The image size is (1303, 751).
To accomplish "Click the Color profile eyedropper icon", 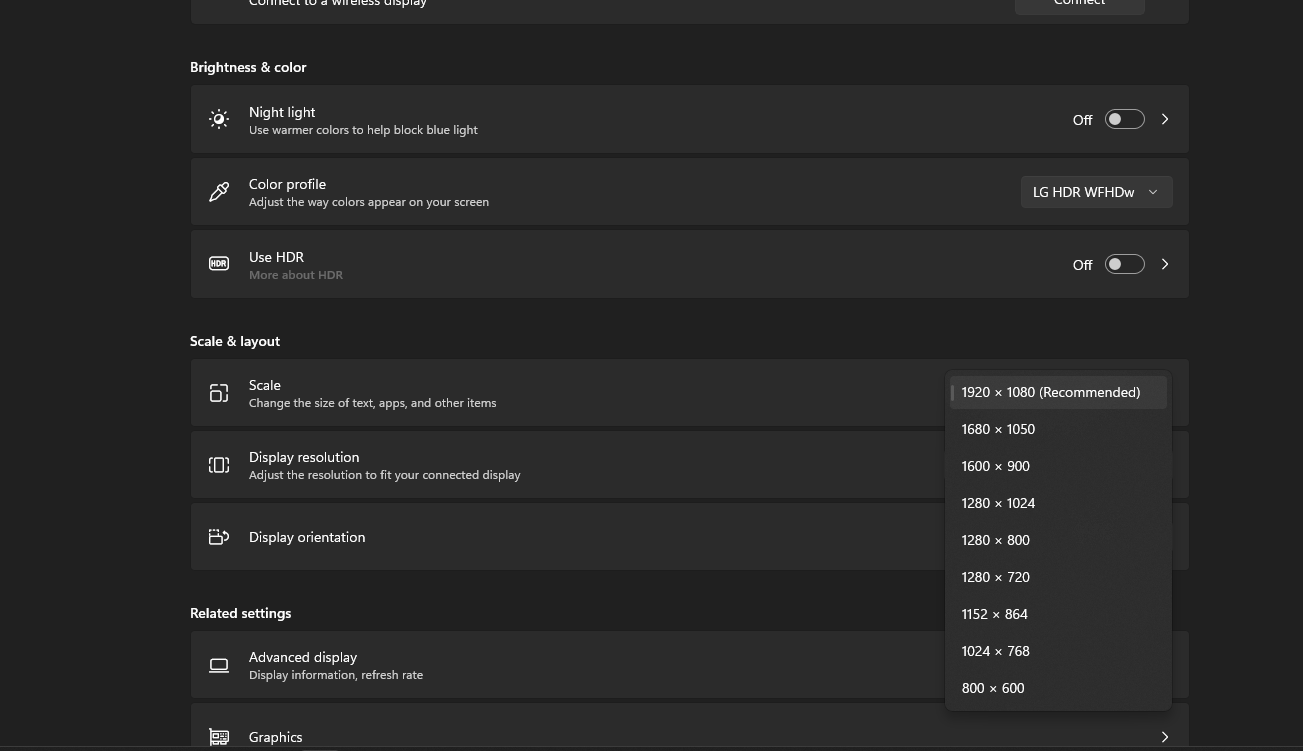I will [x=219, y=192].
